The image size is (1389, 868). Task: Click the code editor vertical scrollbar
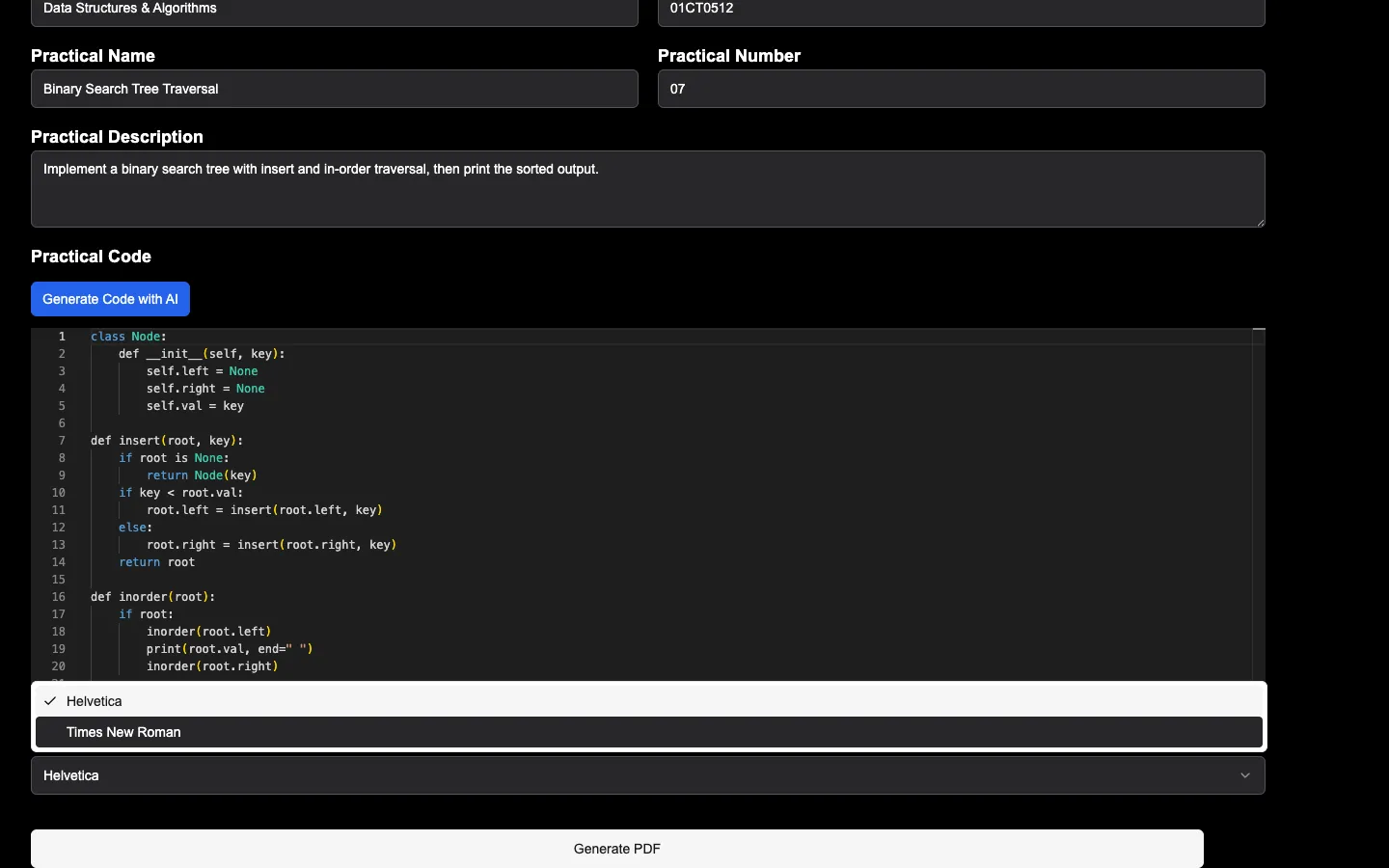(1259, 504)
